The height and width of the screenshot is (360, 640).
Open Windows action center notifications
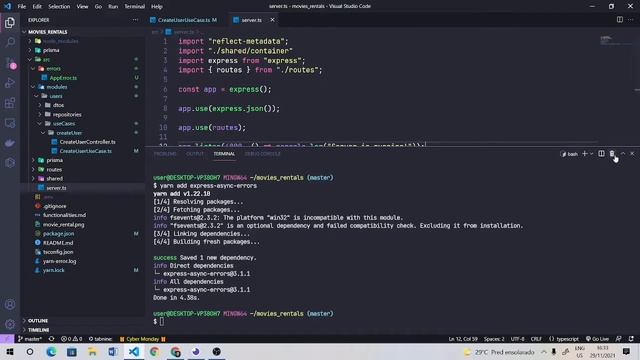coord(626,352)
